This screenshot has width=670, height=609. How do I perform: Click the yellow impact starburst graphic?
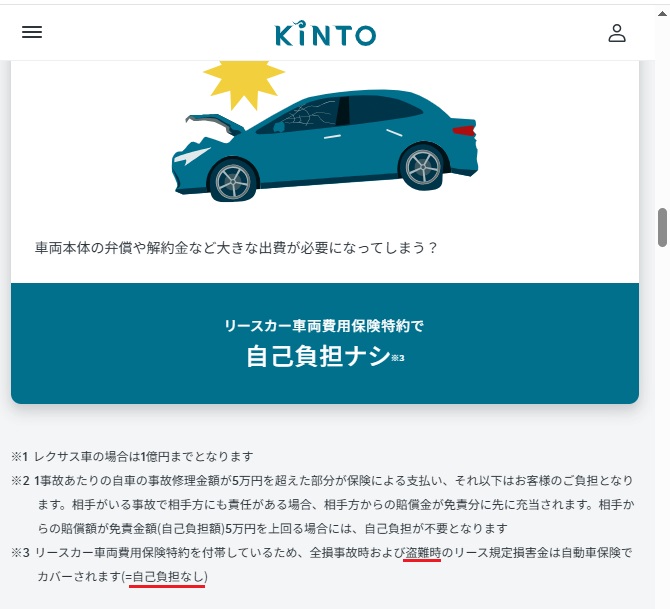click(244, 83)
